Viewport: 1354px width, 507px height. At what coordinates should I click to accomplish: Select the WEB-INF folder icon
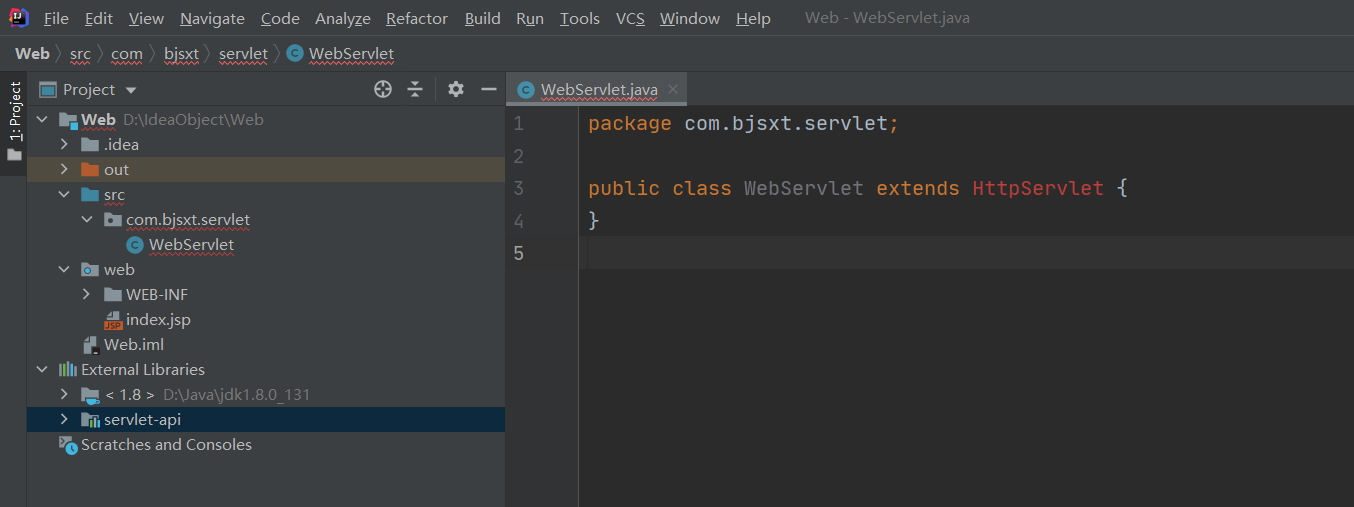(113, 295)
